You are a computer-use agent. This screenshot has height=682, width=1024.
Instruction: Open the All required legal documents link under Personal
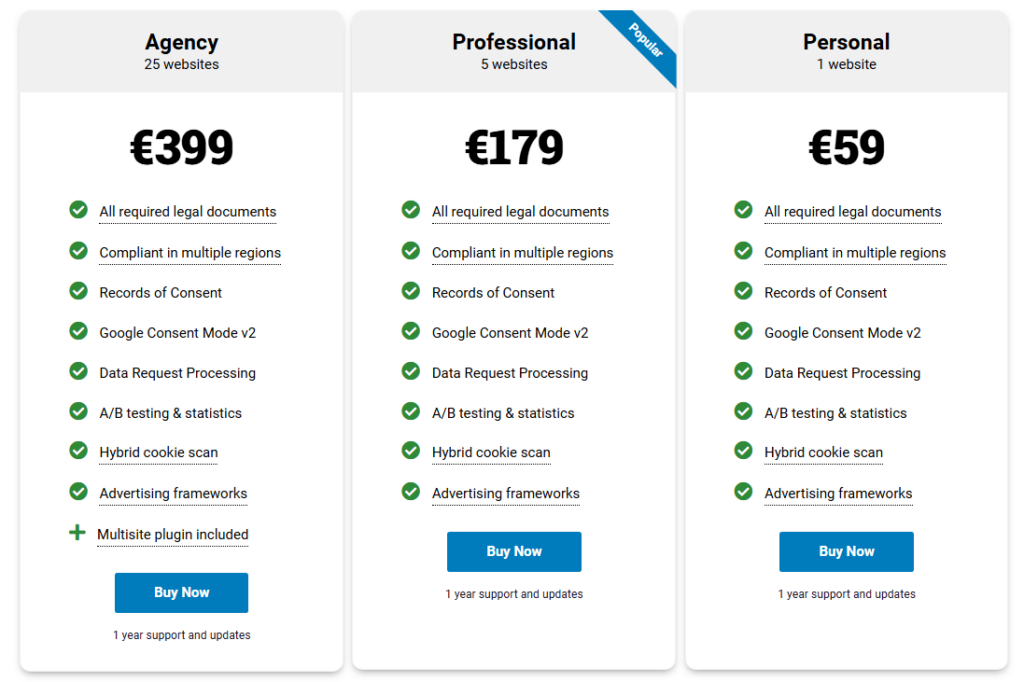click(x=853, y=211)
